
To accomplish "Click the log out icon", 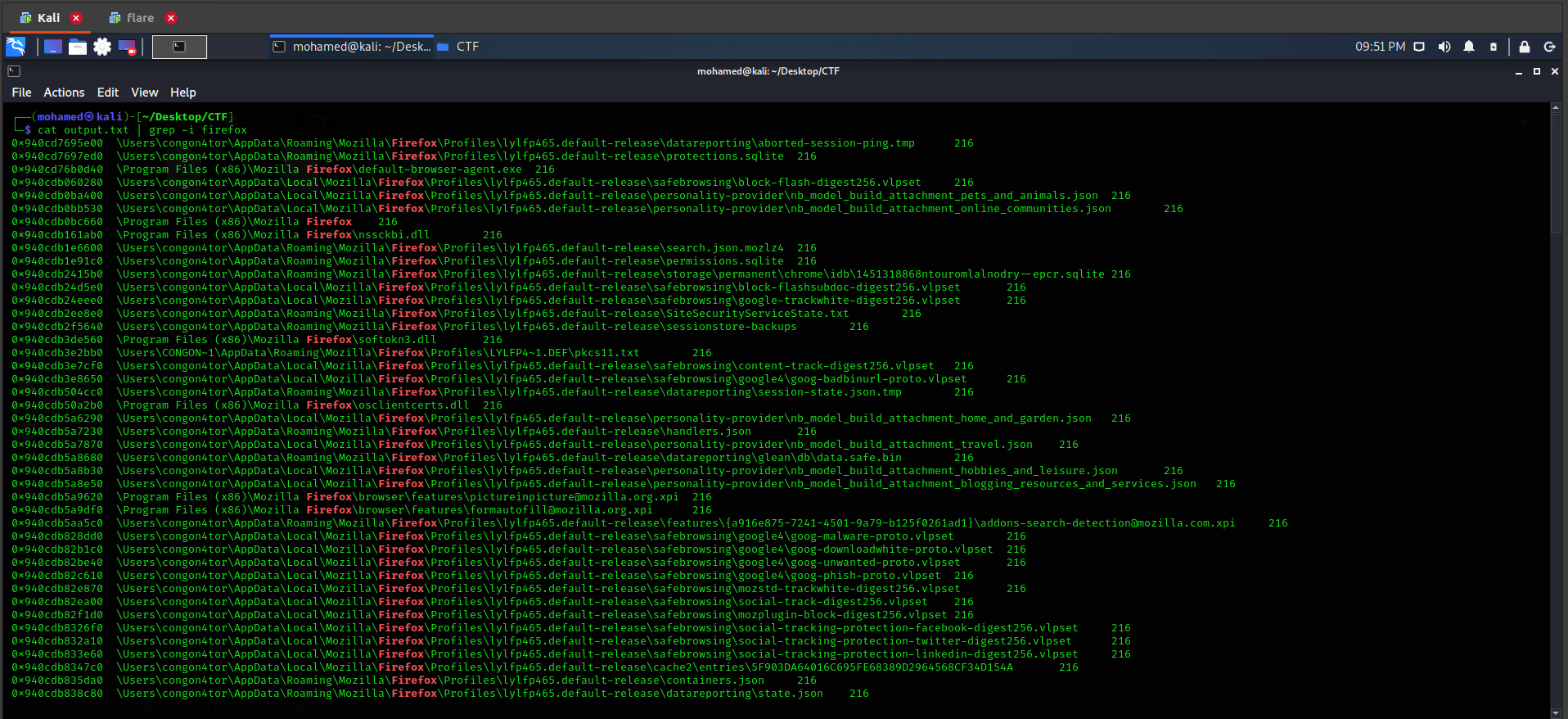I will coord(1549,47).
